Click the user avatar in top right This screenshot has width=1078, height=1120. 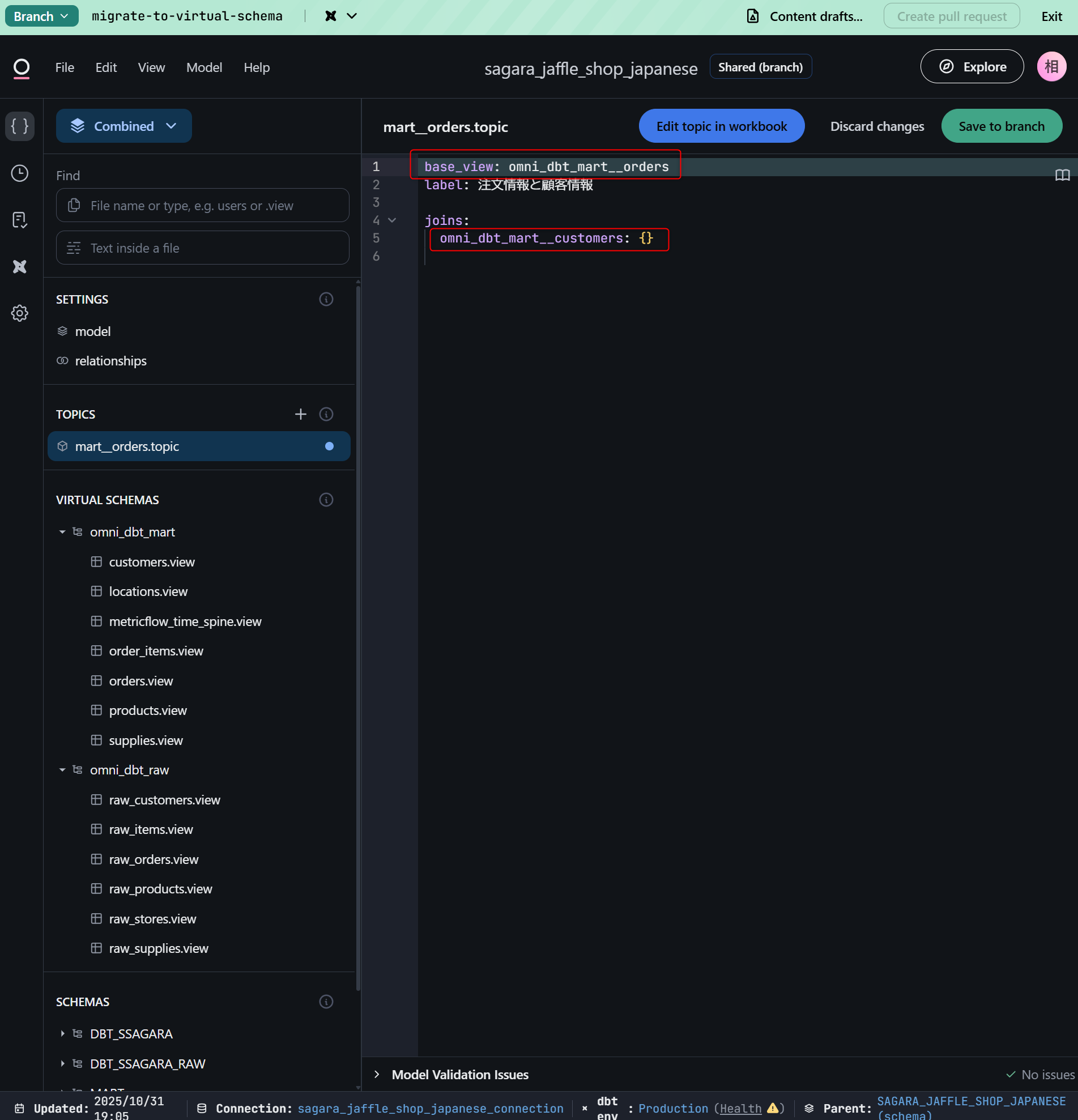pos(1051,67)
